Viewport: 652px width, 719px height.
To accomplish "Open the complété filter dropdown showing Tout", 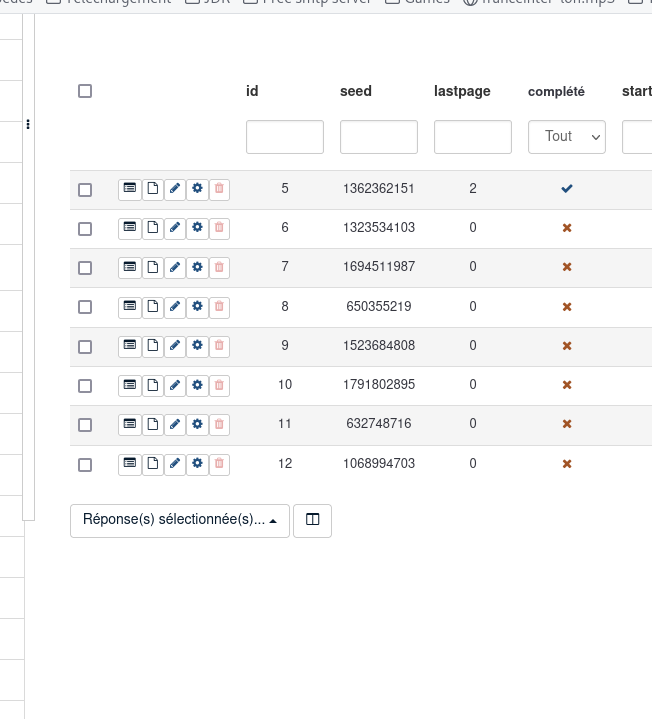I will [x=566, y=137].
